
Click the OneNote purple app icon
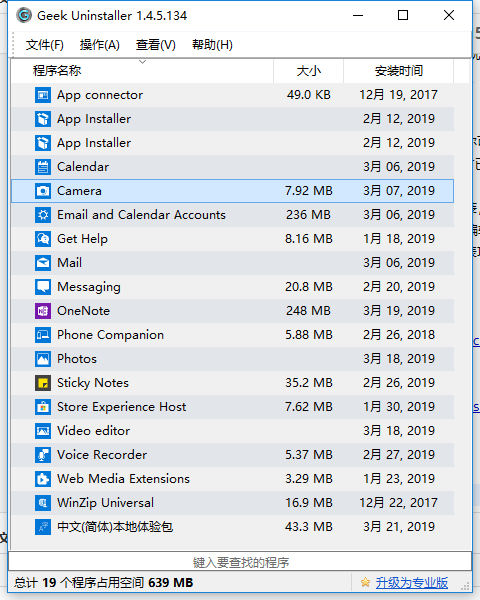coord(43,311)
